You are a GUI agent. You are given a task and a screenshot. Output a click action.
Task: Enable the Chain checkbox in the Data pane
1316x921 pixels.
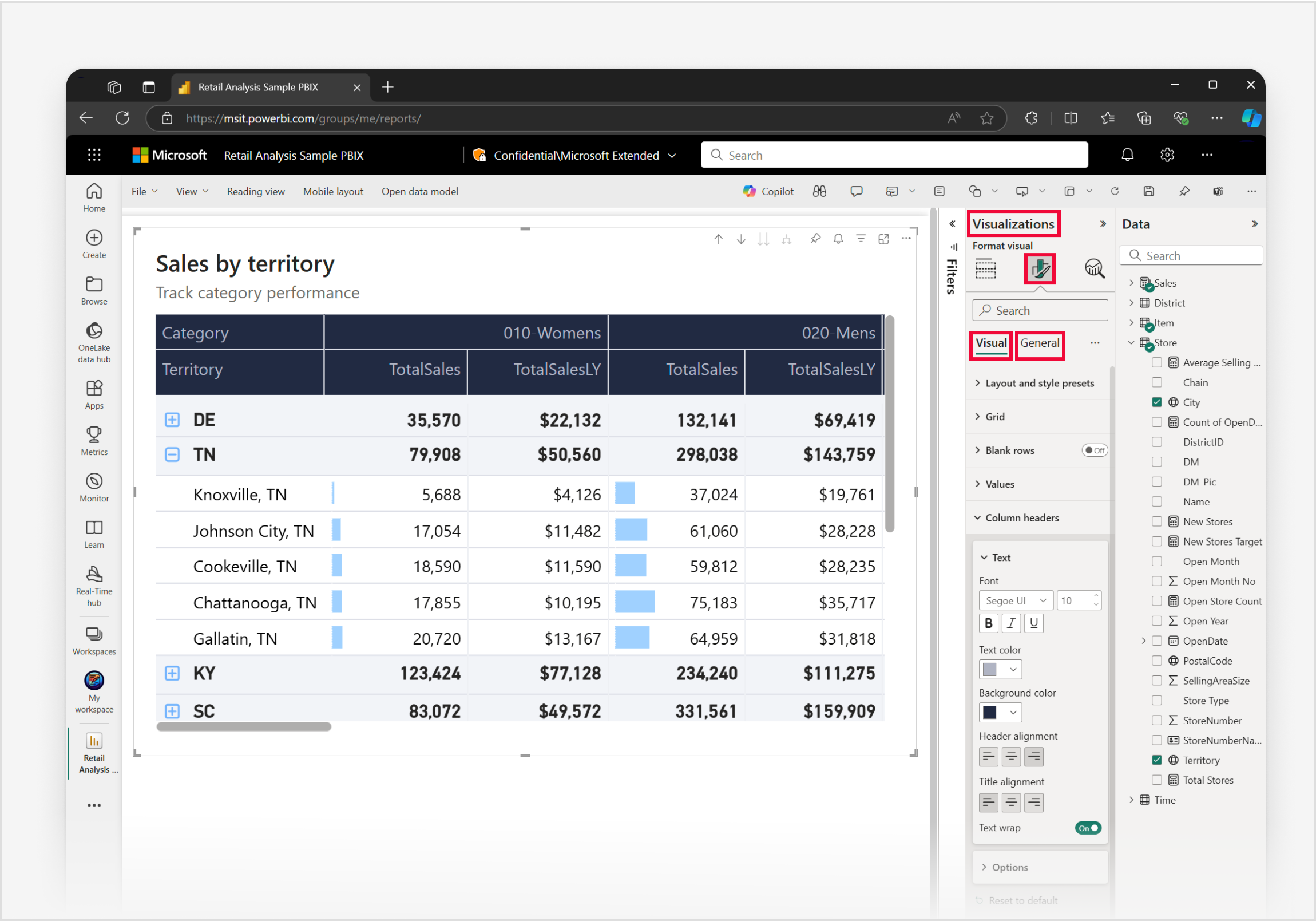(x=1158, y=382)
